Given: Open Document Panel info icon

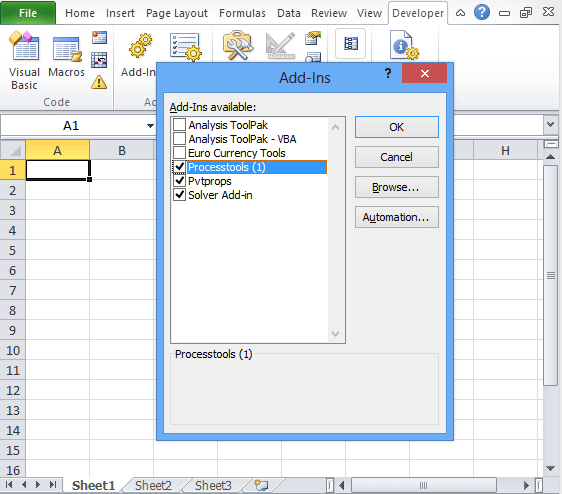Looking at the screenshot, I should click(x=404, y=45).
